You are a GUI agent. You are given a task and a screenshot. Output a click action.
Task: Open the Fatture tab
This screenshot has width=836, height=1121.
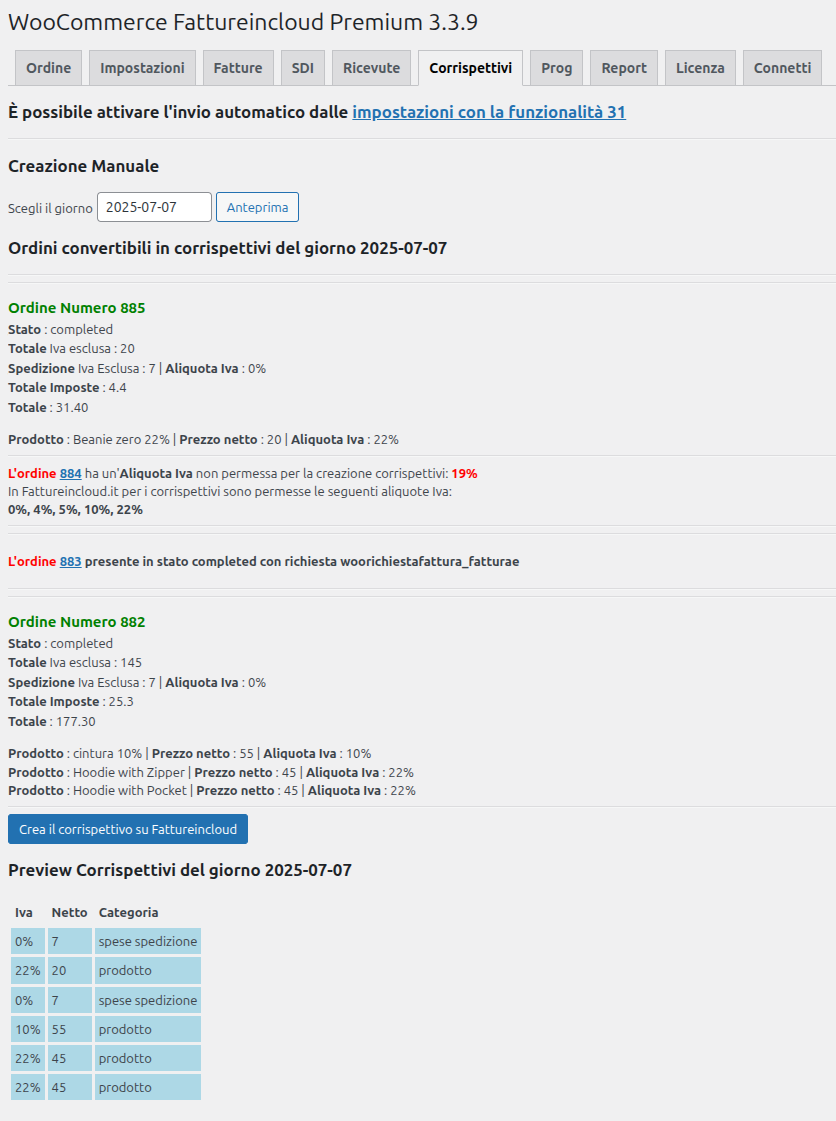click(238, 68)
